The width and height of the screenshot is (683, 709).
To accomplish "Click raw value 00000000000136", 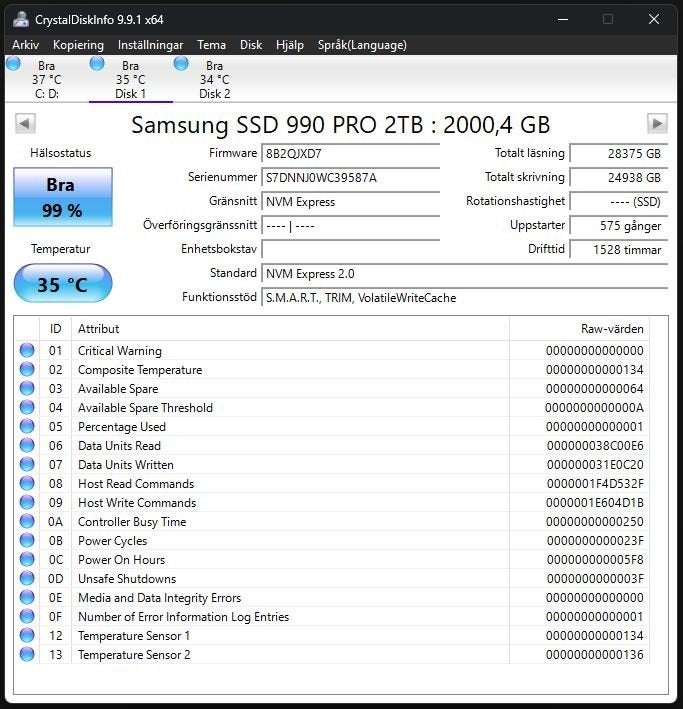I will coord(594,654).
